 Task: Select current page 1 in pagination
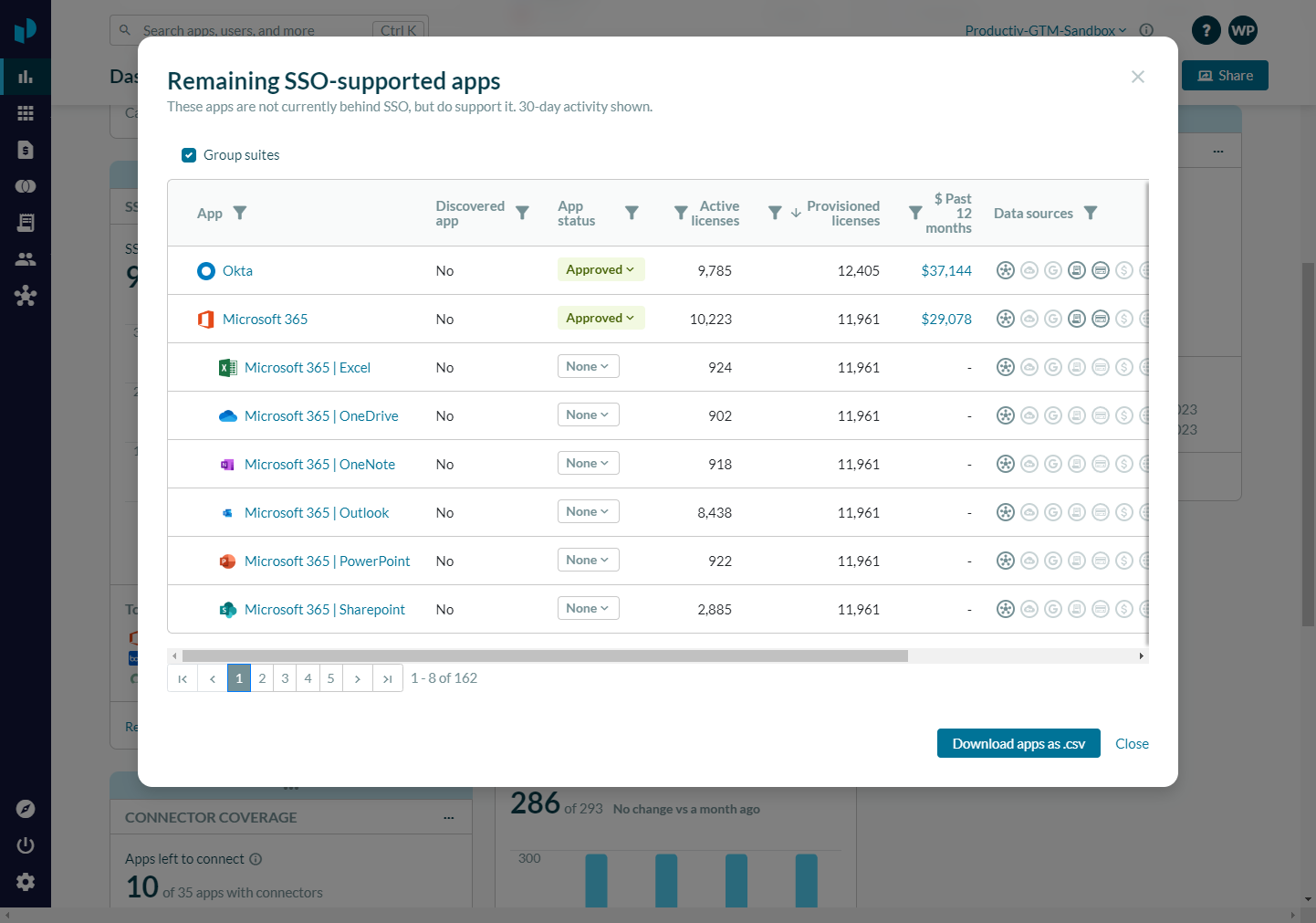(x=239, y=678)
